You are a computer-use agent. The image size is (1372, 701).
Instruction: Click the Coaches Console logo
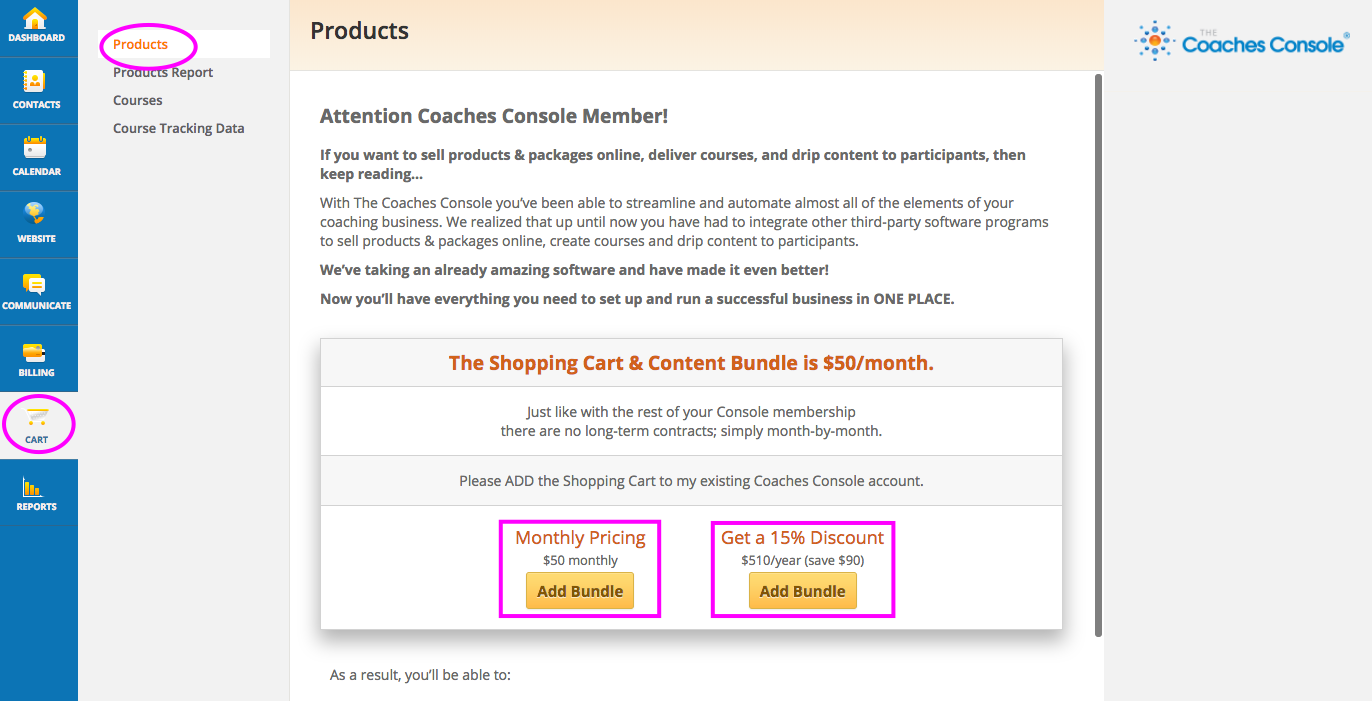[1241, 41]
